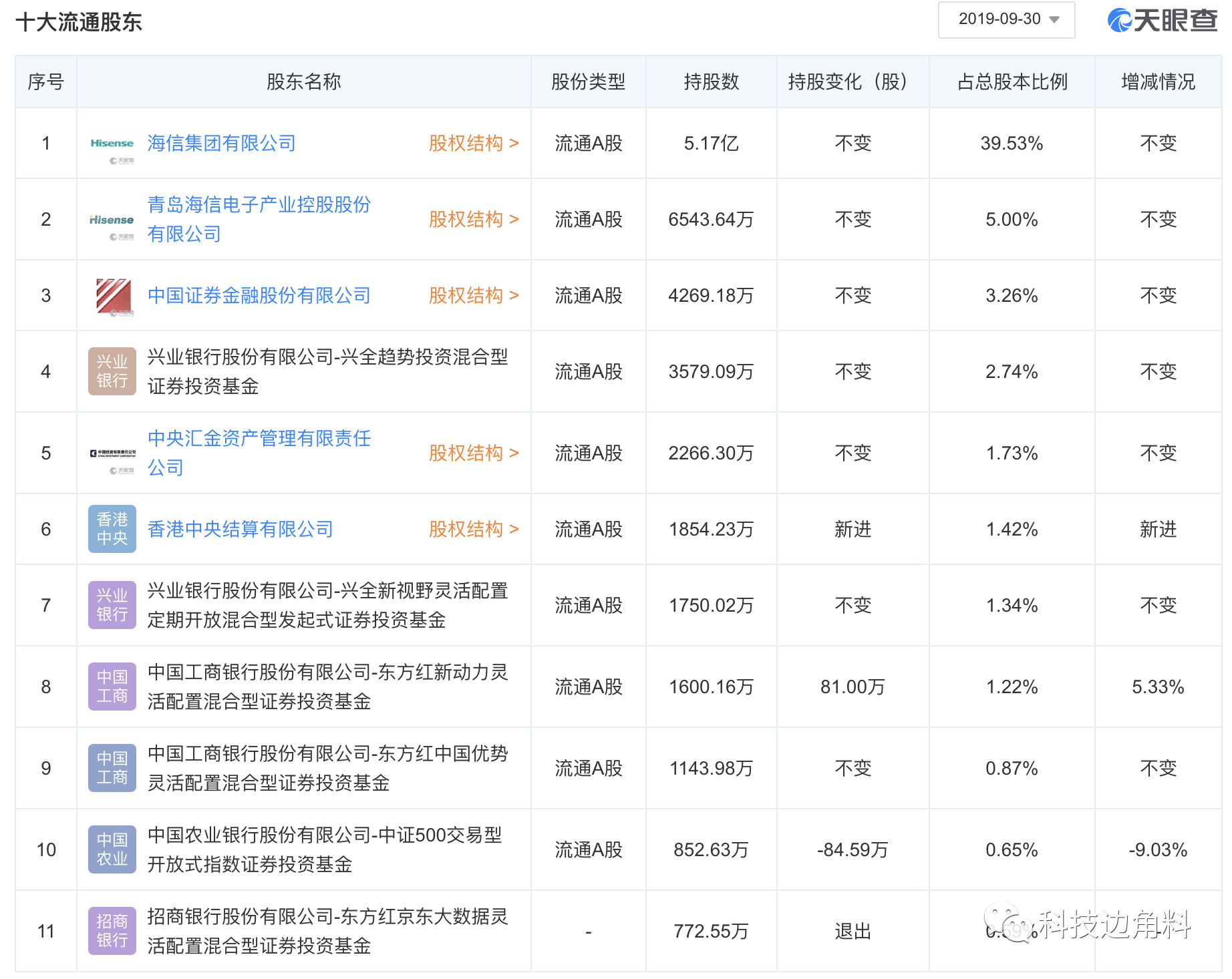This screenshot has height=979, width=1232.
Task: Click the 占总股本比例 column header
Action: (1012, 82)
